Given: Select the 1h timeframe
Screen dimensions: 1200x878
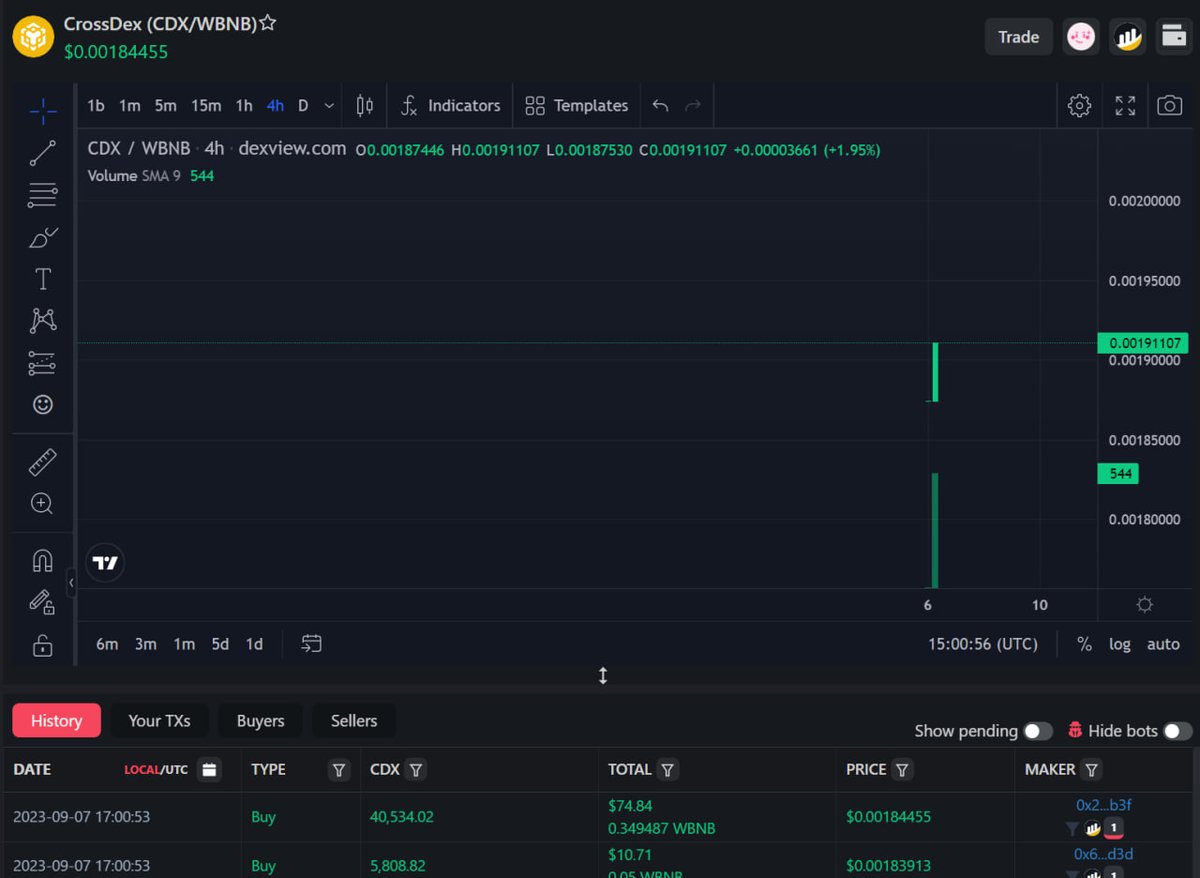Looking at the screenshot, I should [244, 105].
